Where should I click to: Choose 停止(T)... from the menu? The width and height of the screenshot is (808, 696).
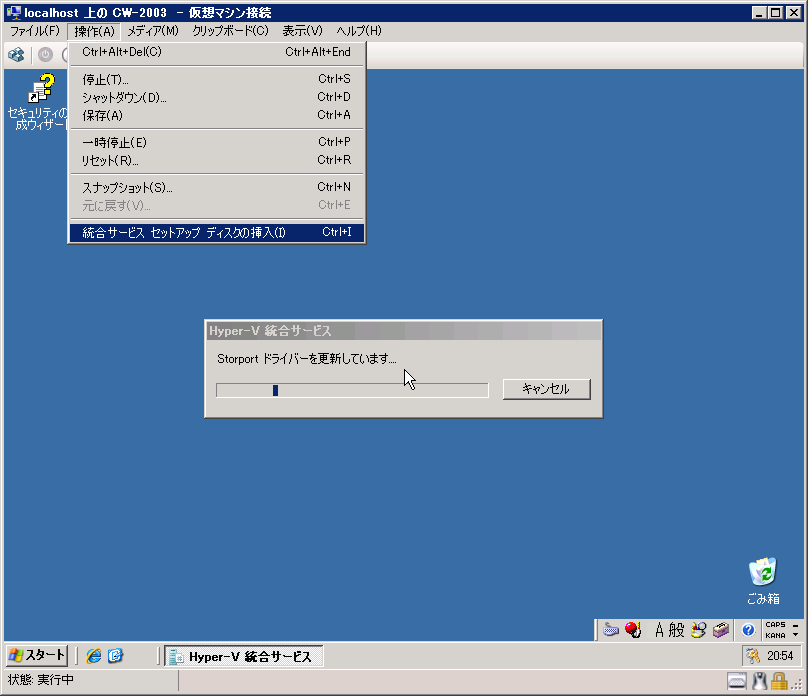pyautogui.click(x=217, y=79)
